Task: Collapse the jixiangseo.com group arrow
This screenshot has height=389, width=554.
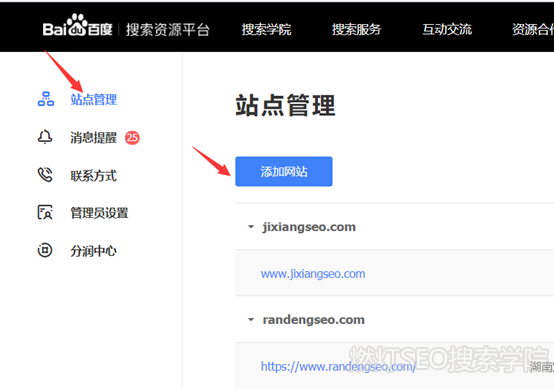Action: [x=251, y=227]
